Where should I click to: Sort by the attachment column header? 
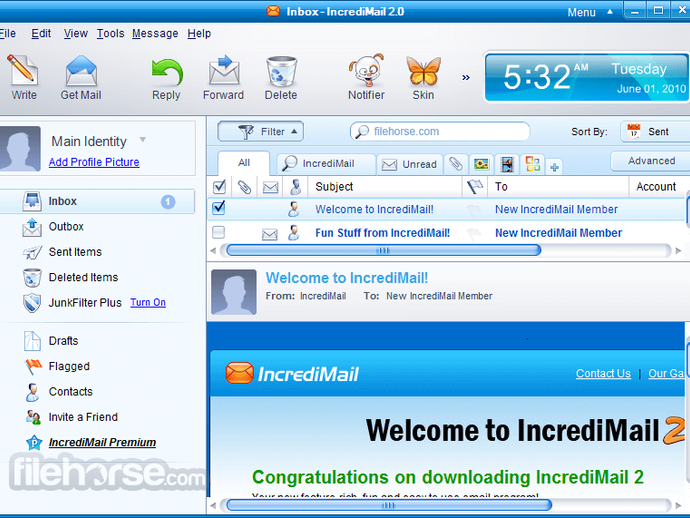244,187
